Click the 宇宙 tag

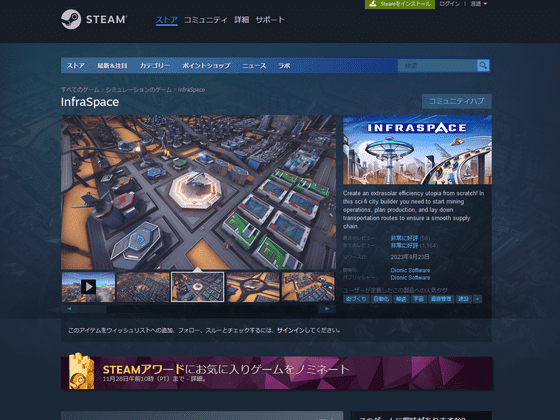[418, 299]
